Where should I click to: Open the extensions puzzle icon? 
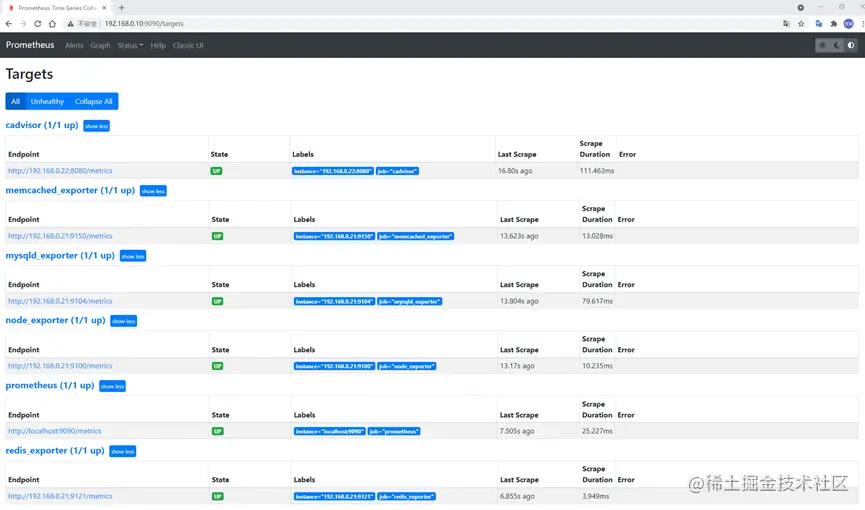(x=834, y=24)
